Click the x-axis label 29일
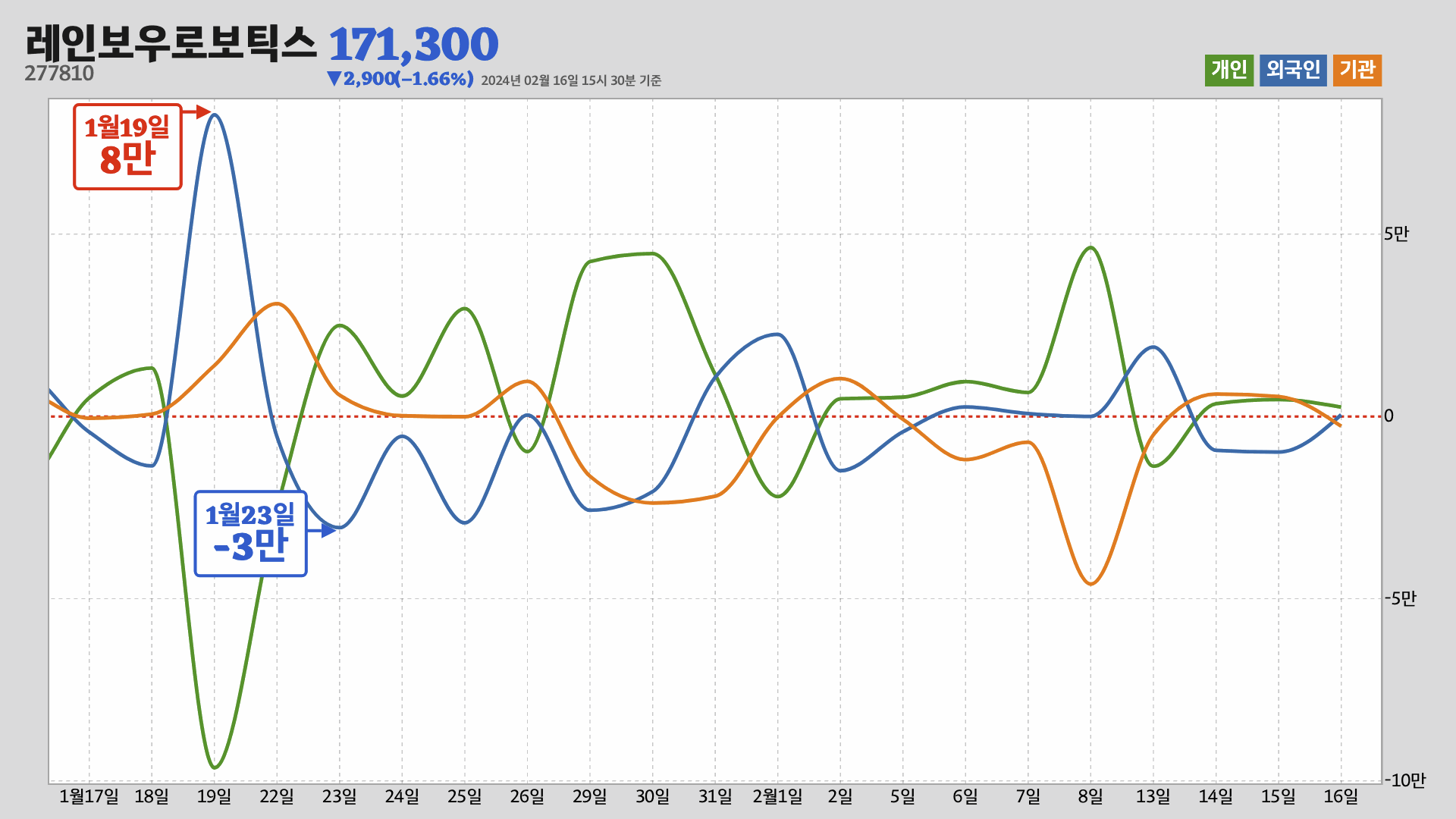Viewport: 1456px width, 819px height. pos(590,796)
